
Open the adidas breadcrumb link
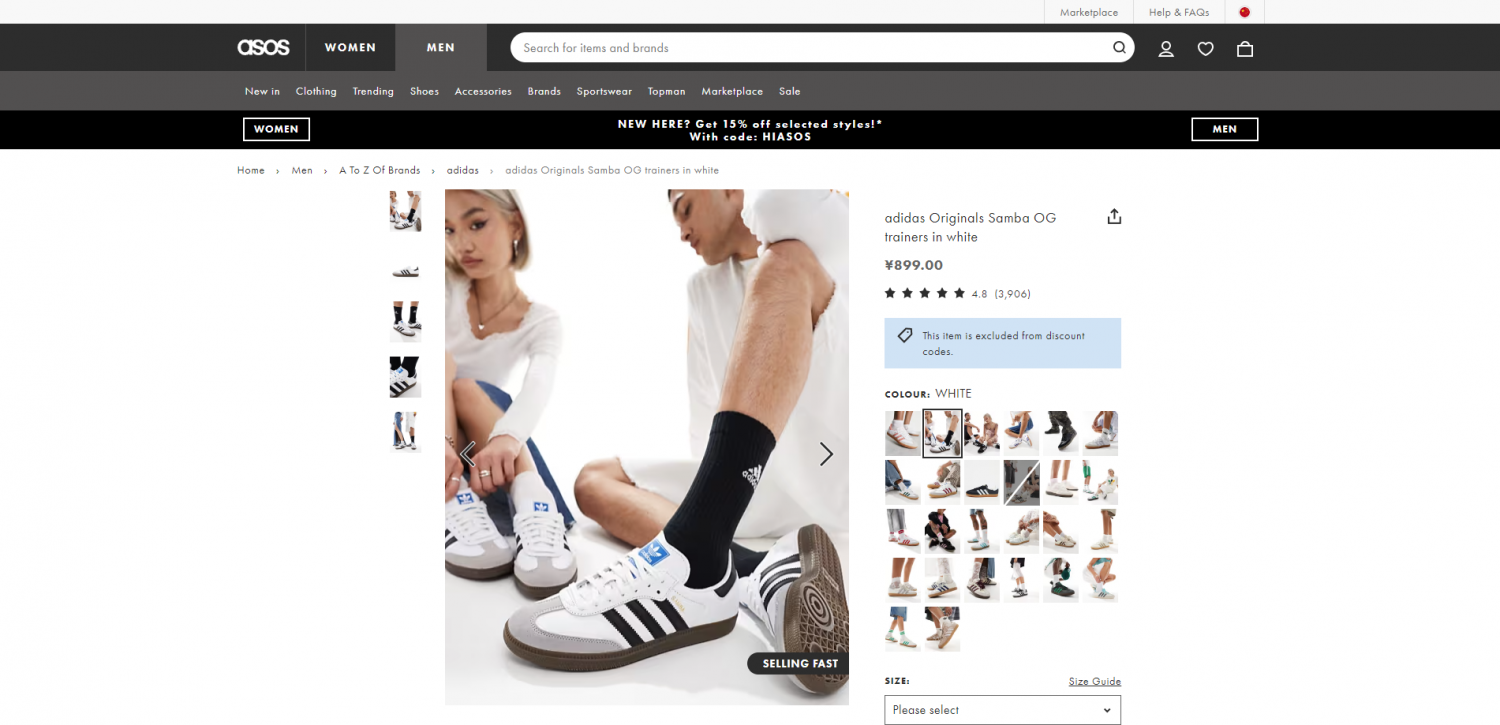[463, 170]
